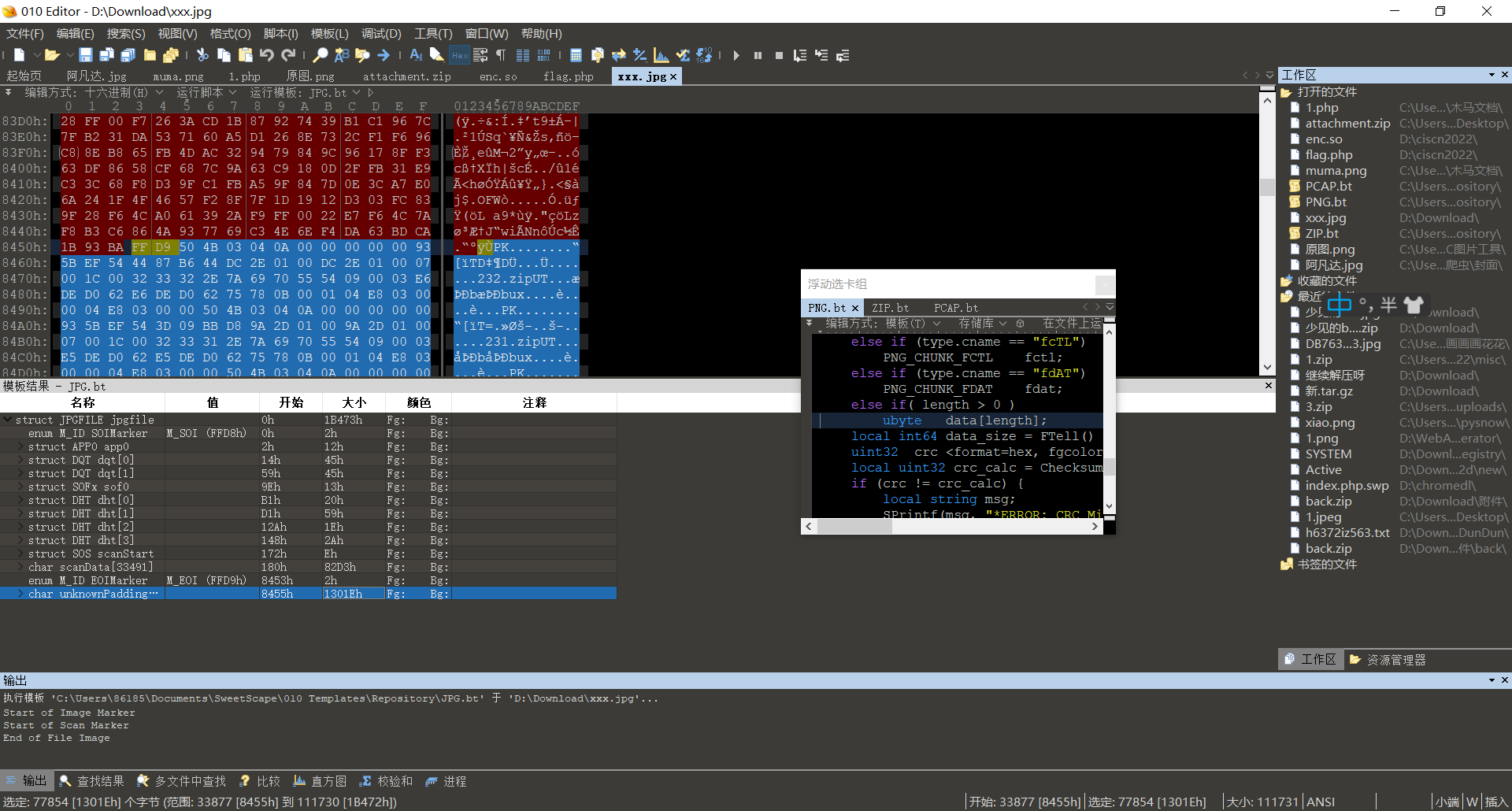Open the 运行模板 JPG.bt dropdown
The width and height of the screenshot is (1512, 811).
click(x=357, y=92)
